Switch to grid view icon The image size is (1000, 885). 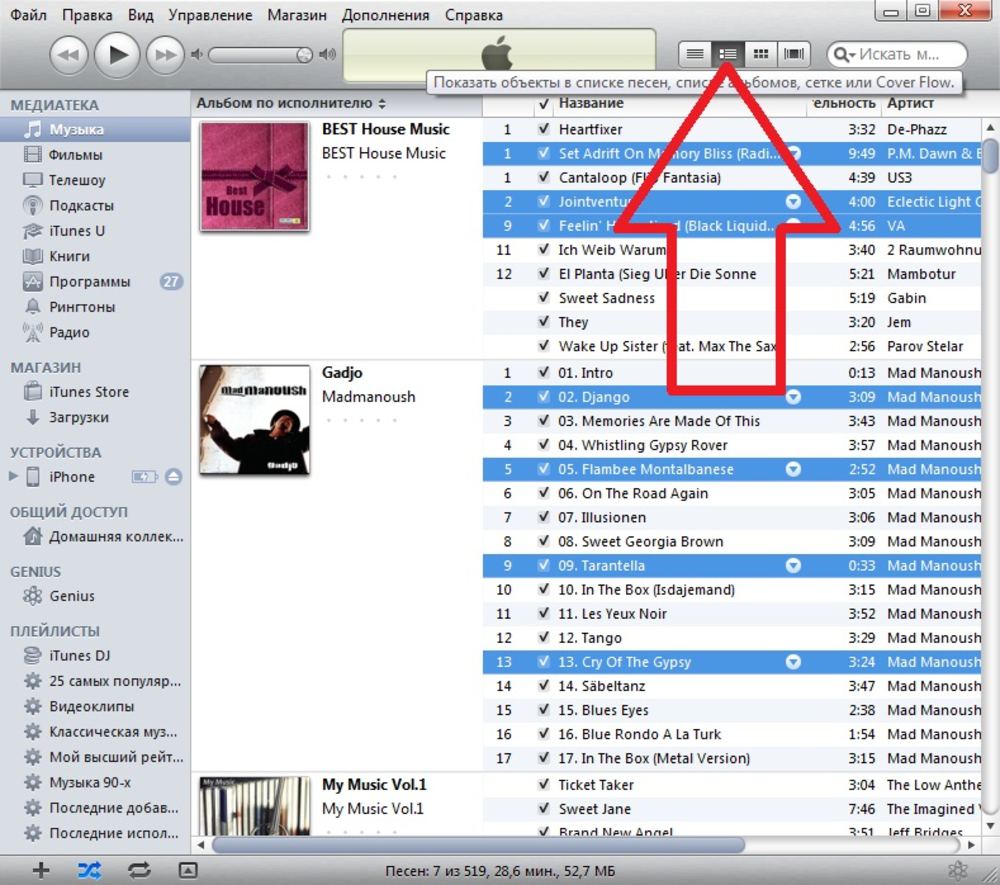point(761,54)
